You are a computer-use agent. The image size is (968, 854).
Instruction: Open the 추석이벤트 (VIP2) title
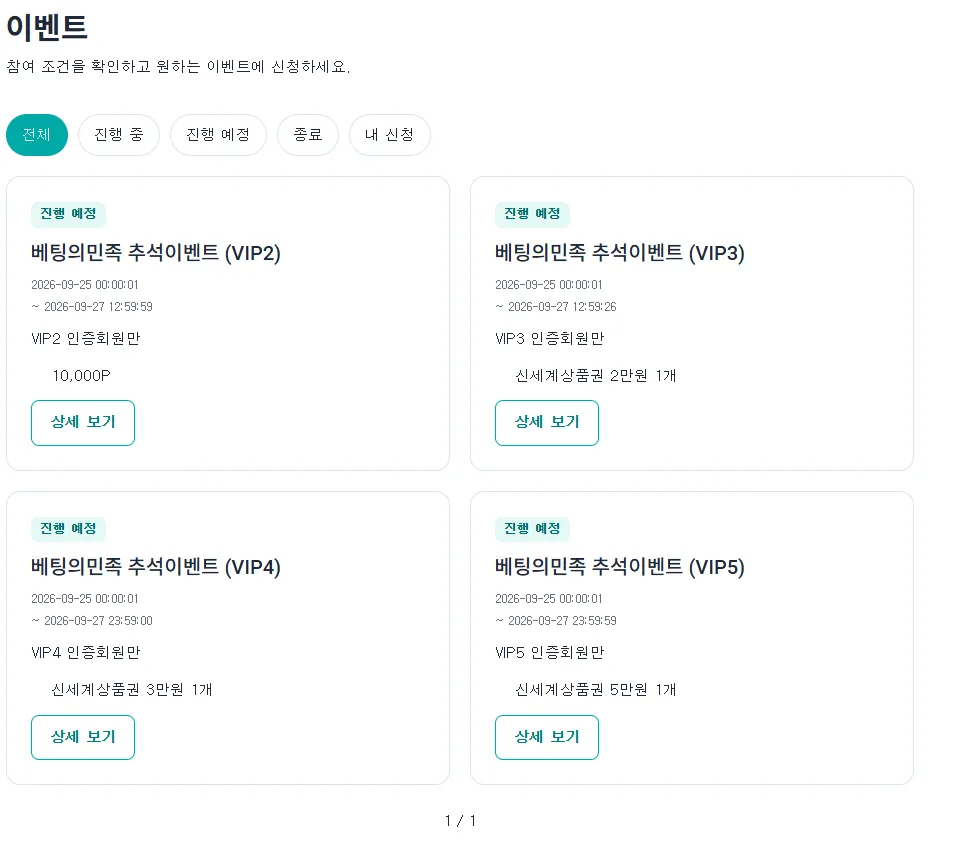[156, 253]
